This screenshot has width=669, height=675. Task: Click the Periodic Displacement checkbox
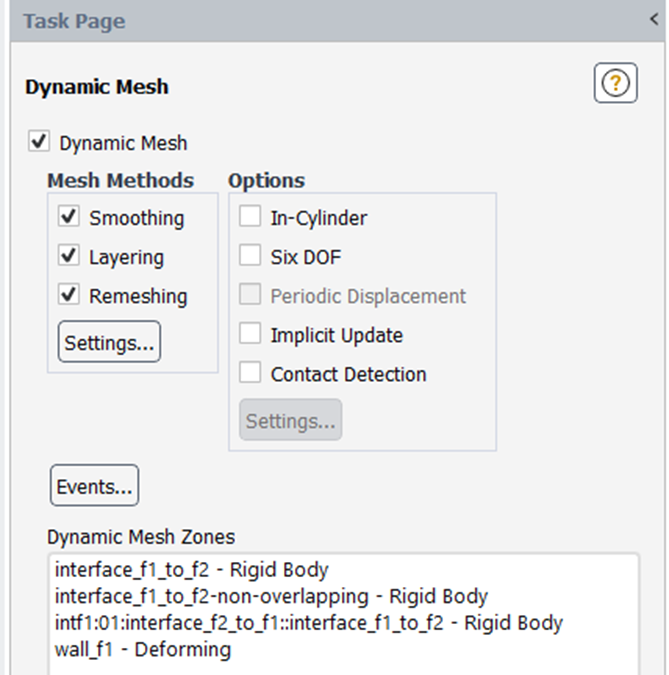251,296
